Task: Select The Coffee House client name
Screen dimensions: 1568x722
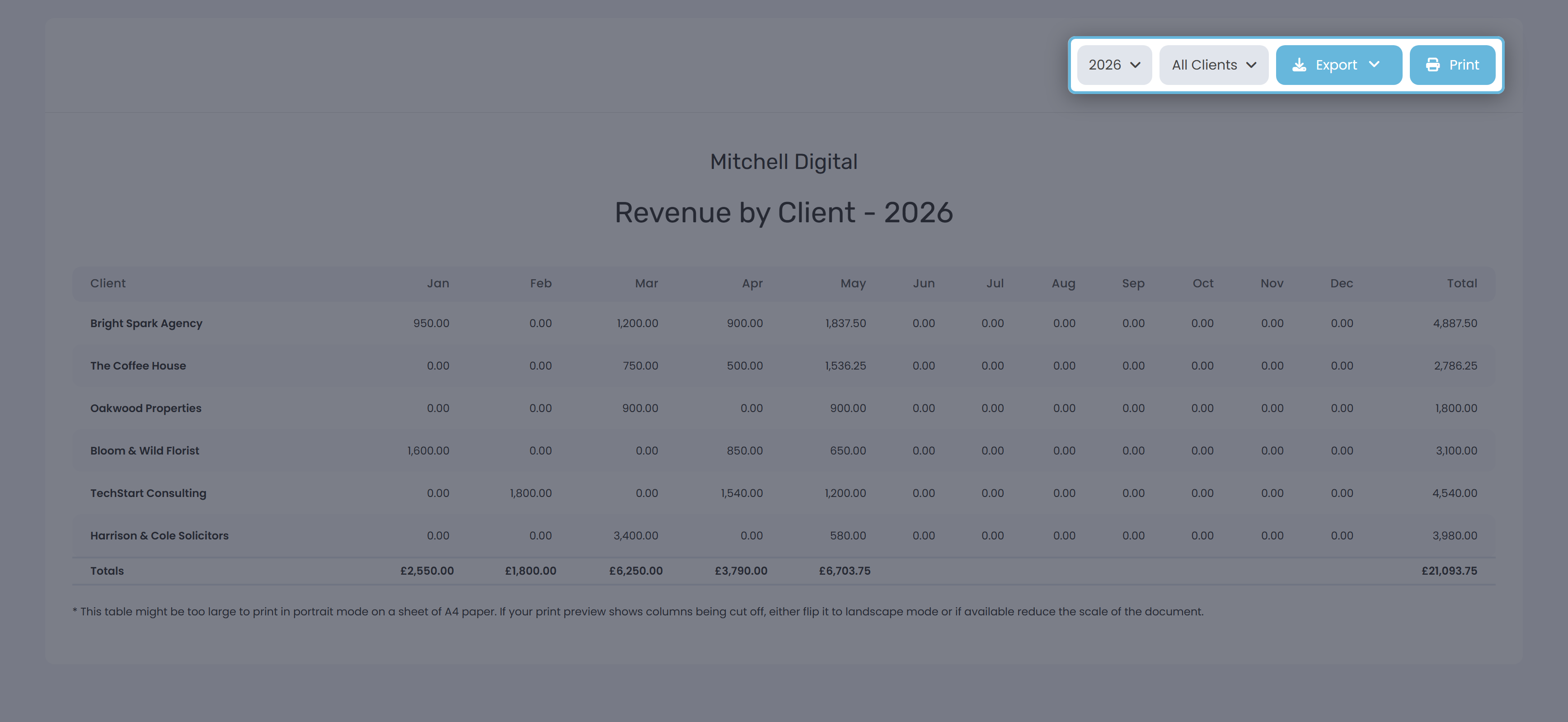Action: pos(138,366)
